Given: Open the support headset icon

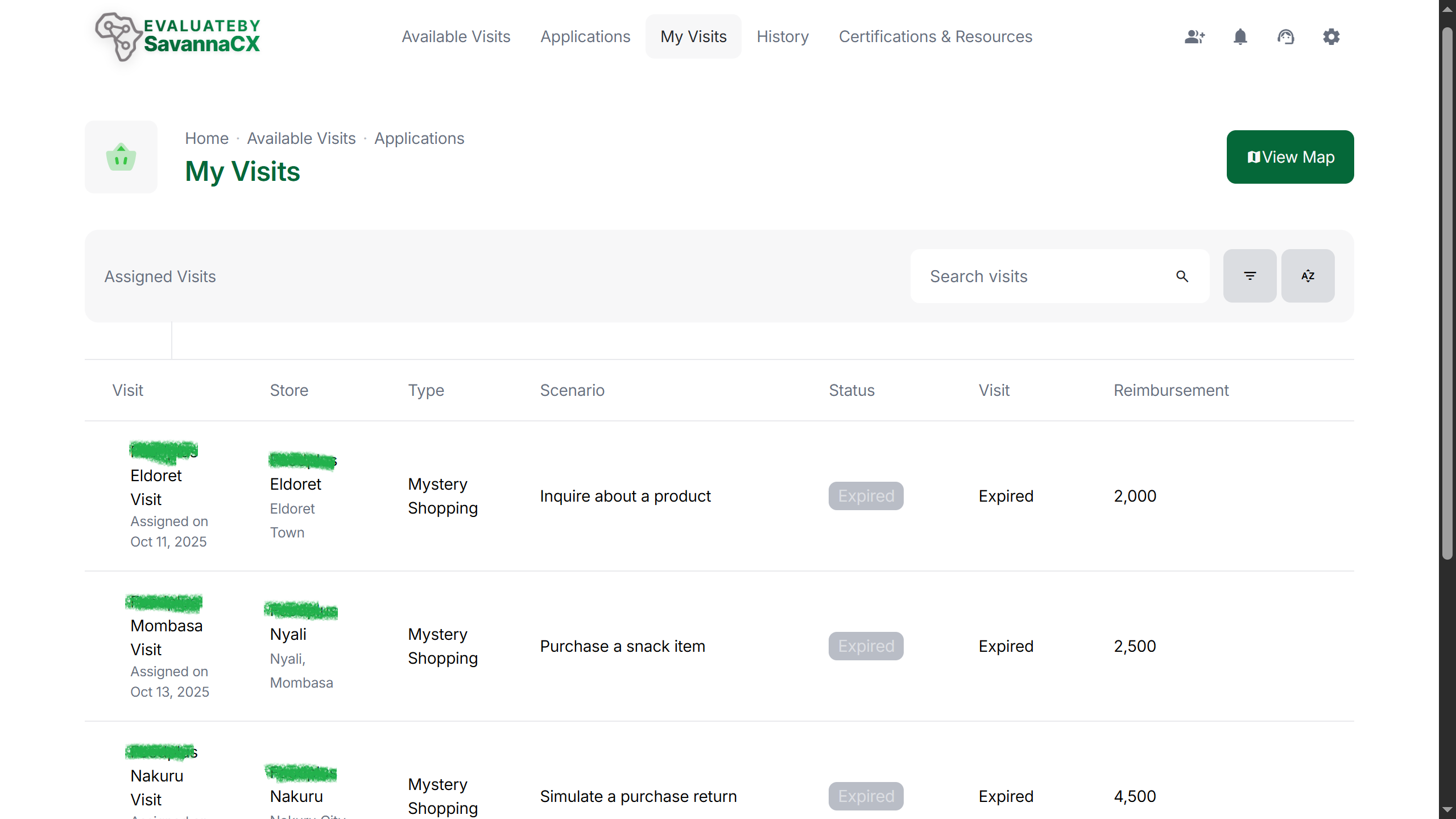Looking at the screenshot, I should 1286,37.
